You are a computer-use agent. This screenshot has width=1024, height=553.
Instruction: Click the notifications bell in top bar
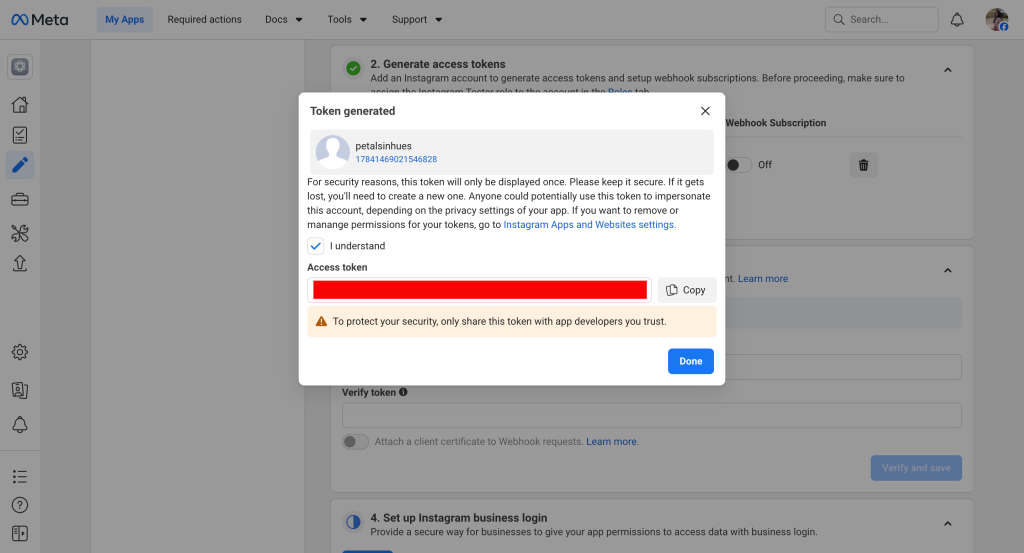pyautogui.click(x=957, y=20)
